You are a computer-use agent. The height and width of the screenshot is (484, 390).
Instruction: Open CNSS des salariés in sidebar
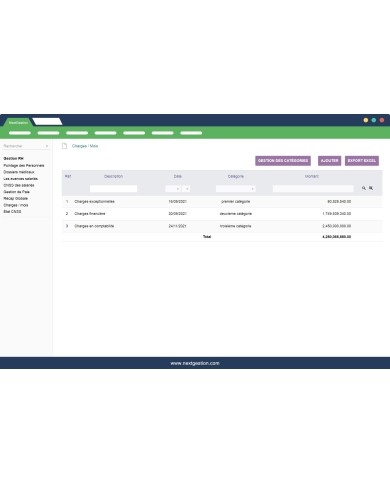point(19,185)
